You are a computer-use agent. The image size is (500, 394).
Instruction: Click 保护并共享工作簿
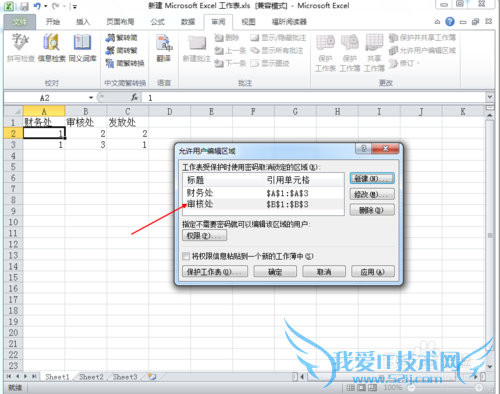tap(422, 38)
